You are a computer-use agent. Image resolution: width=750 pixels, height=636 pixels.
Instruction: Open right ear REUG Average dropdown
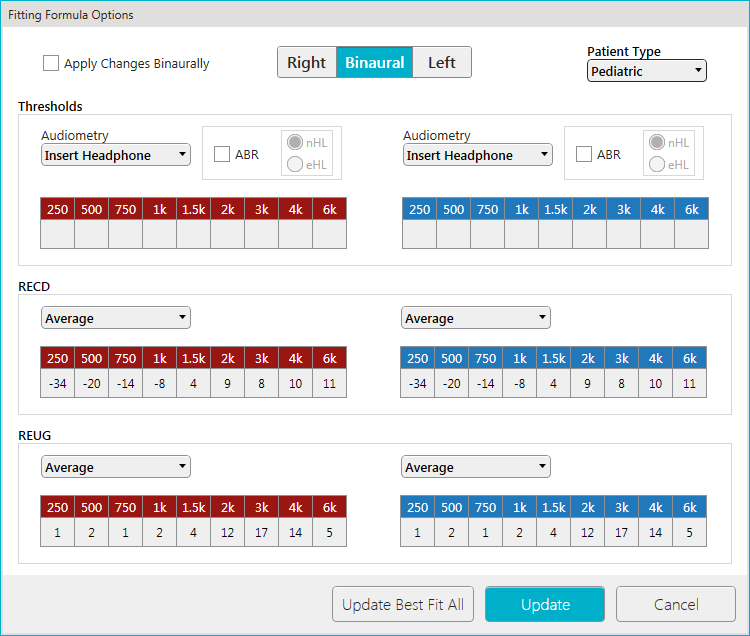pos(116,467)
